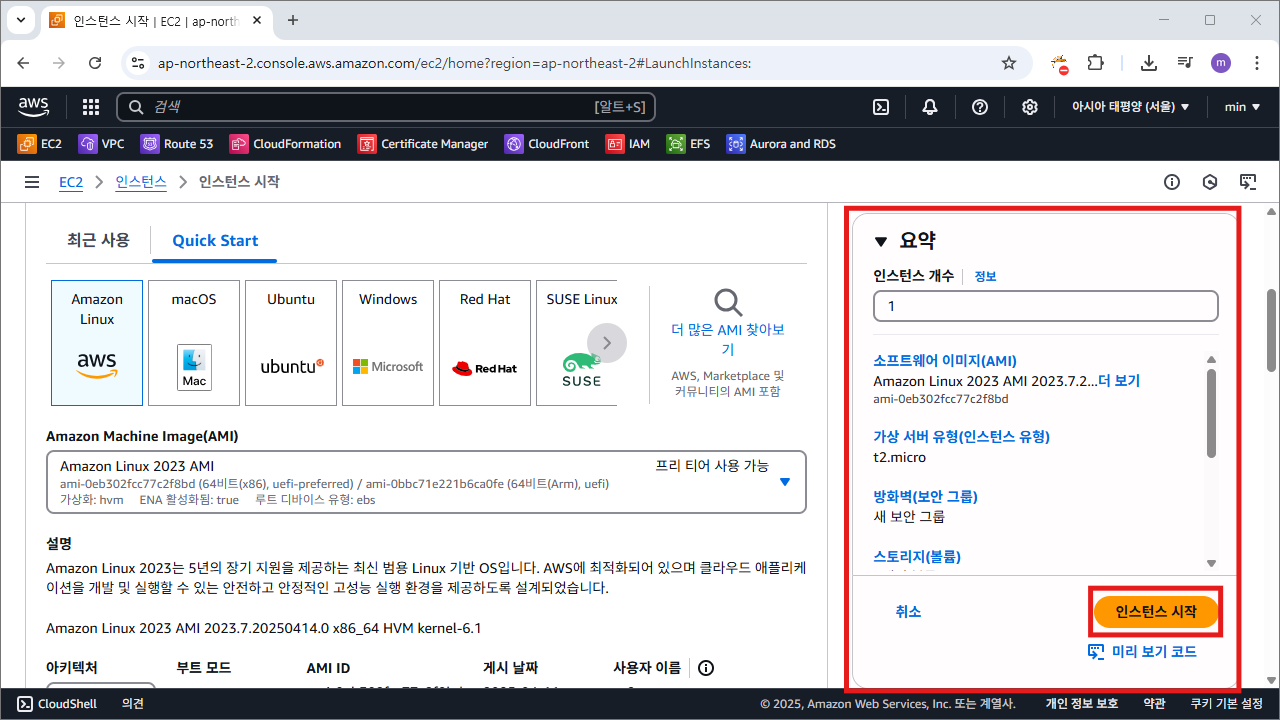Click the hexagon security icon near breadcrumbs

click(x=1210, y=182)
